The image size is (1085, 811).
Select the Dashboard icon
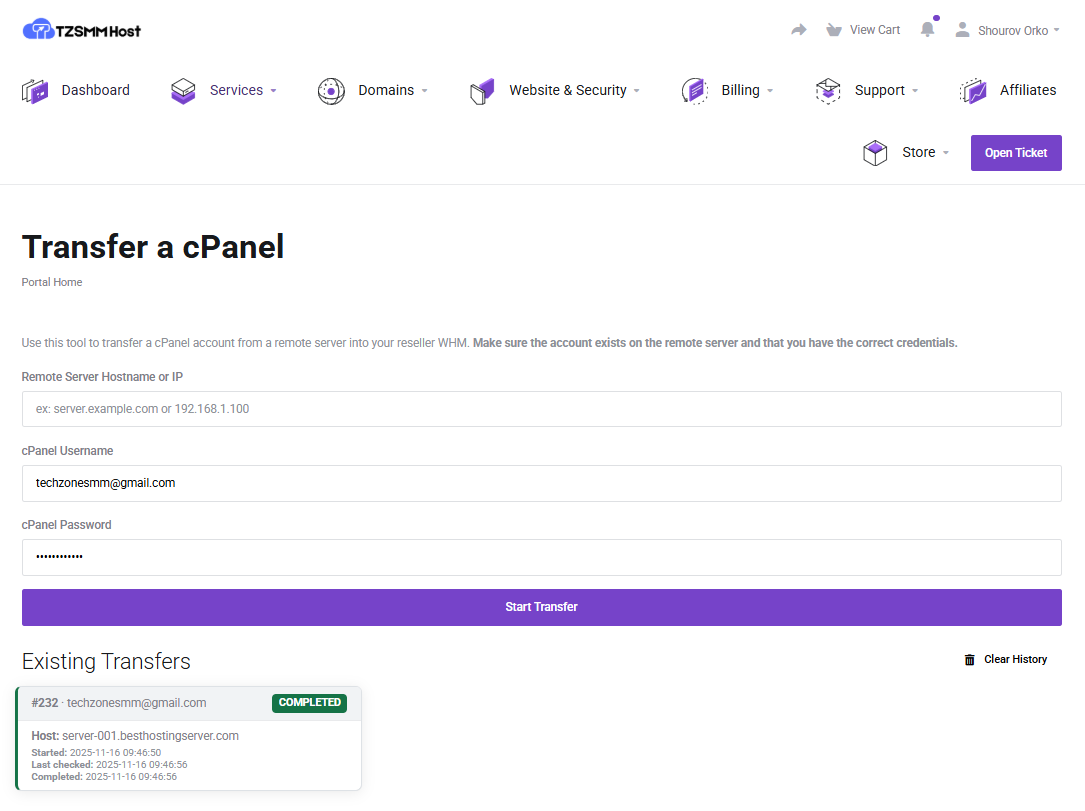pos(35,90)
